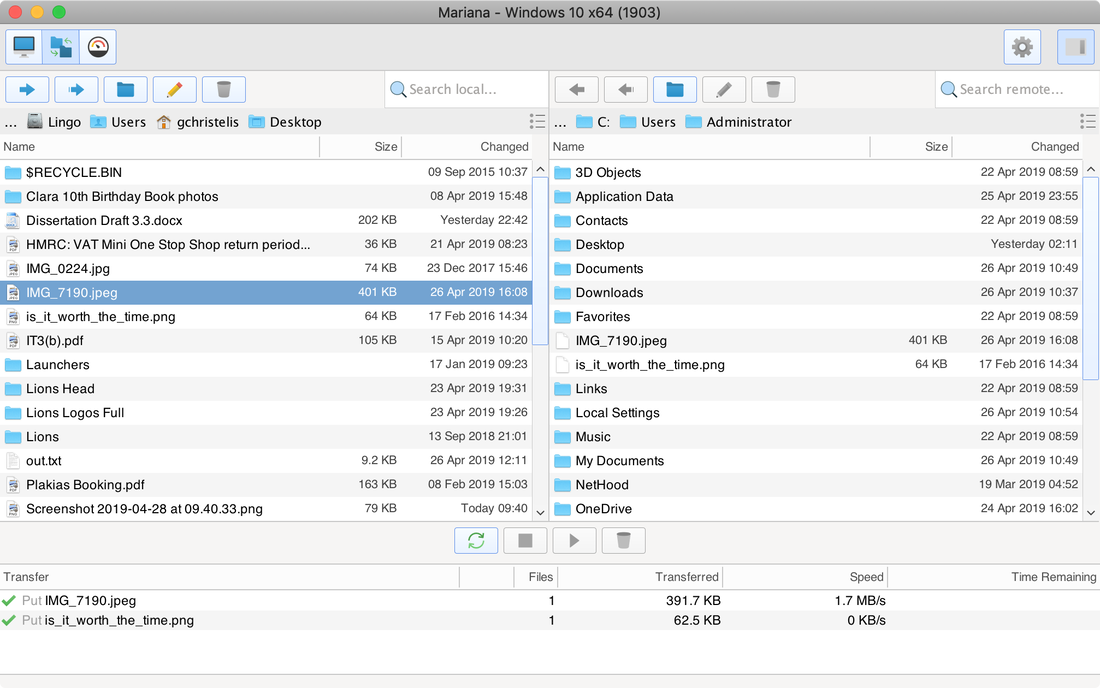Create a new folder in the remote pane
The width and height of the screenshot is (1100, 688).
pyautogui.click(x=675, y=89)
